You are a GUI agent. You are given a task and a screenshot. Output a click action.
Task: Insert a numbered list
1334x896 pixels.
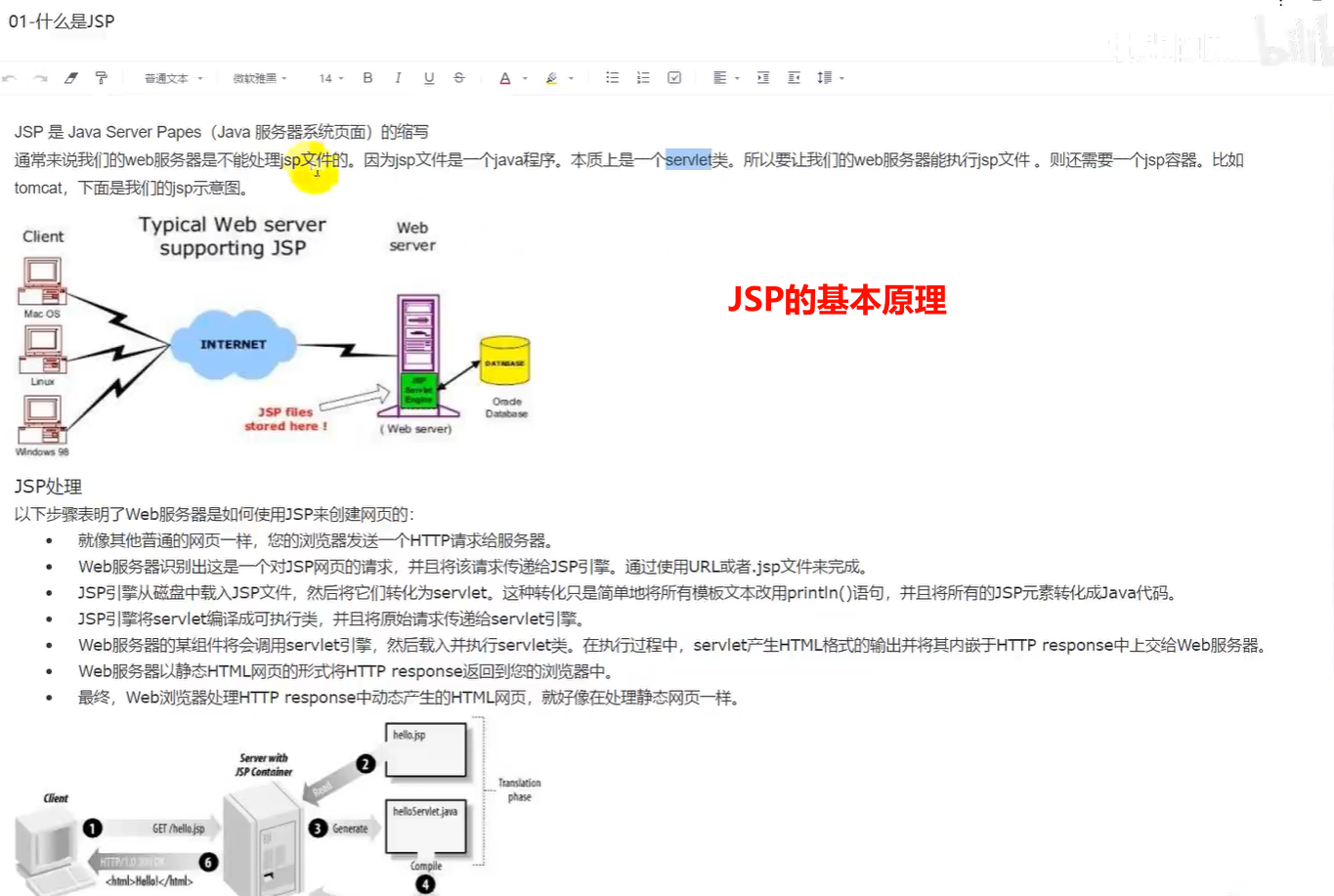(643, 78)
